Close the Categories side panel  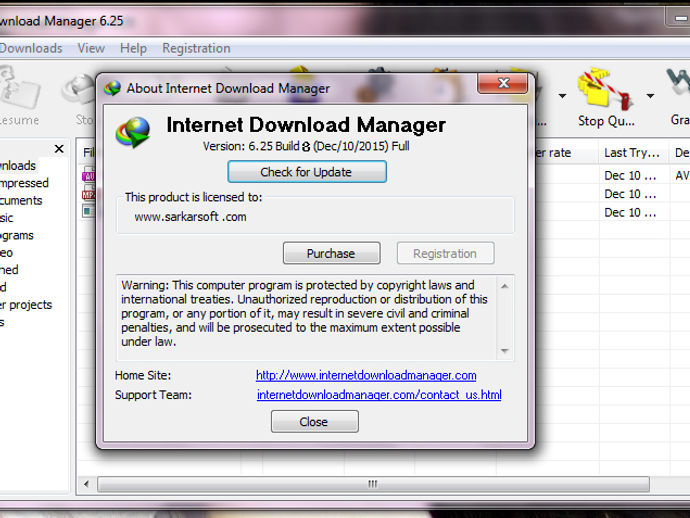(59, 149)
